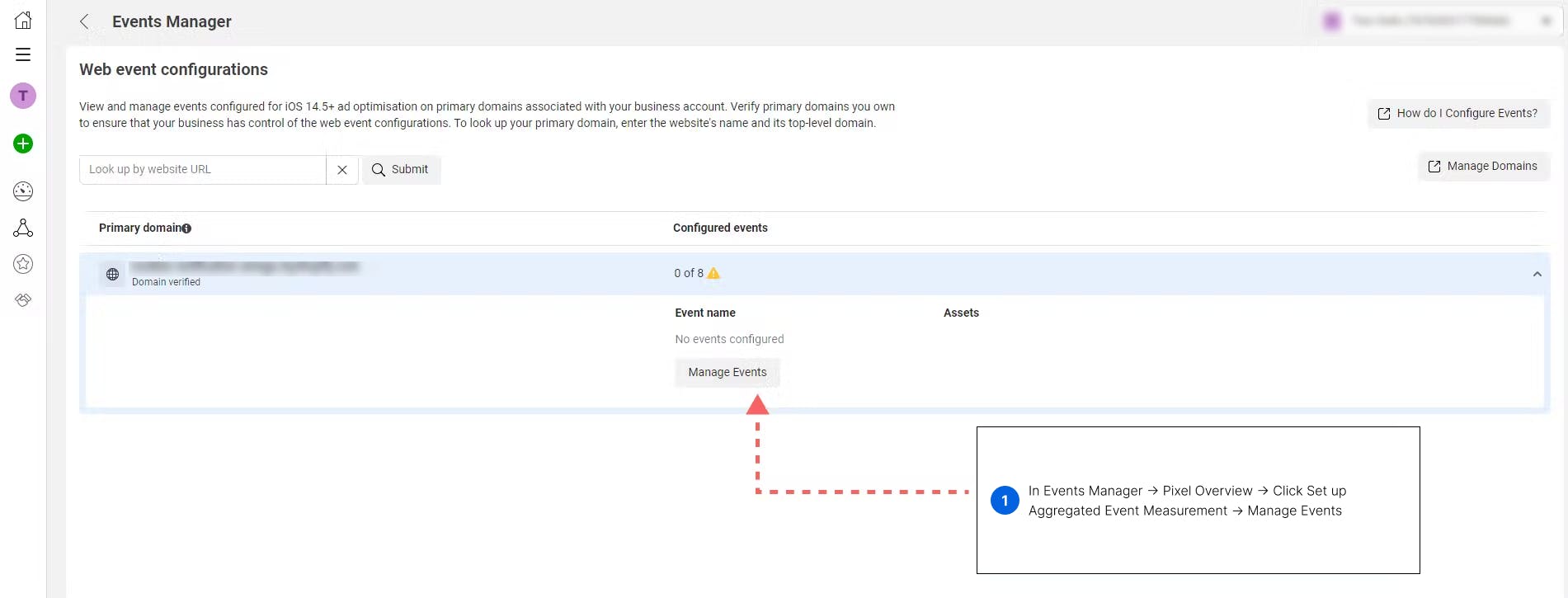The image size is (1568, 598).
Task: Click the Assets column header
Action: (x=961, y=313)
